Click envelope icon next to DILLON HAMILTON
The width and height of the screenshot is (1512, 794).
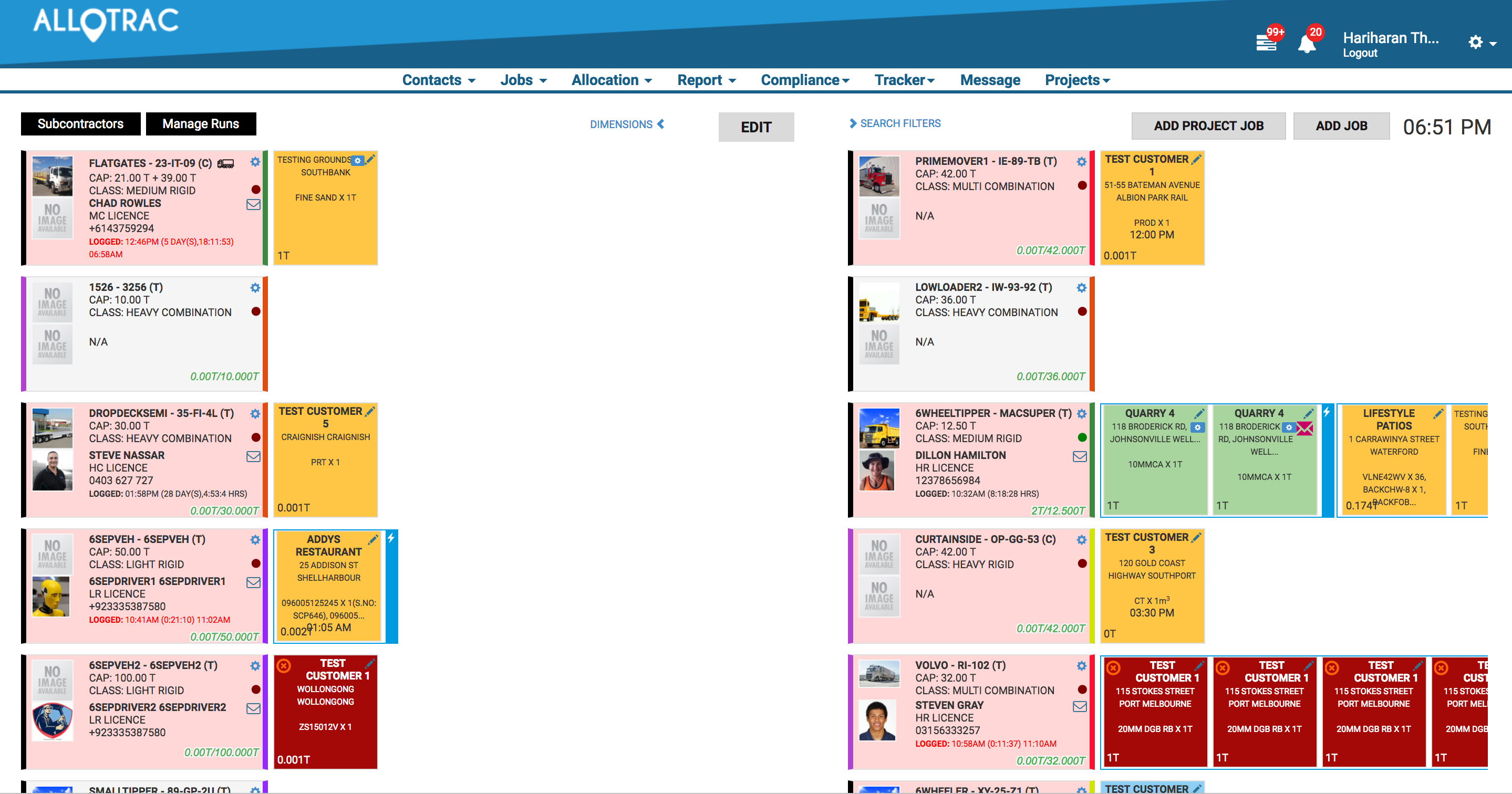point(1080,456)
